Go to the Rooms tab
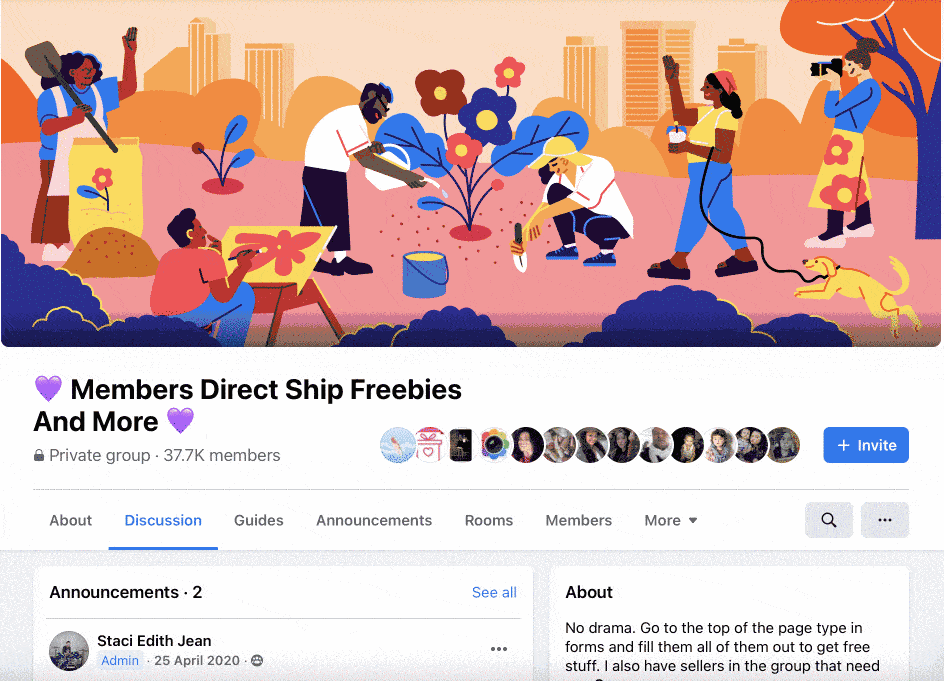Image resolution: width=944 pixels, height=681 pixels. click(x=489, y=520)
